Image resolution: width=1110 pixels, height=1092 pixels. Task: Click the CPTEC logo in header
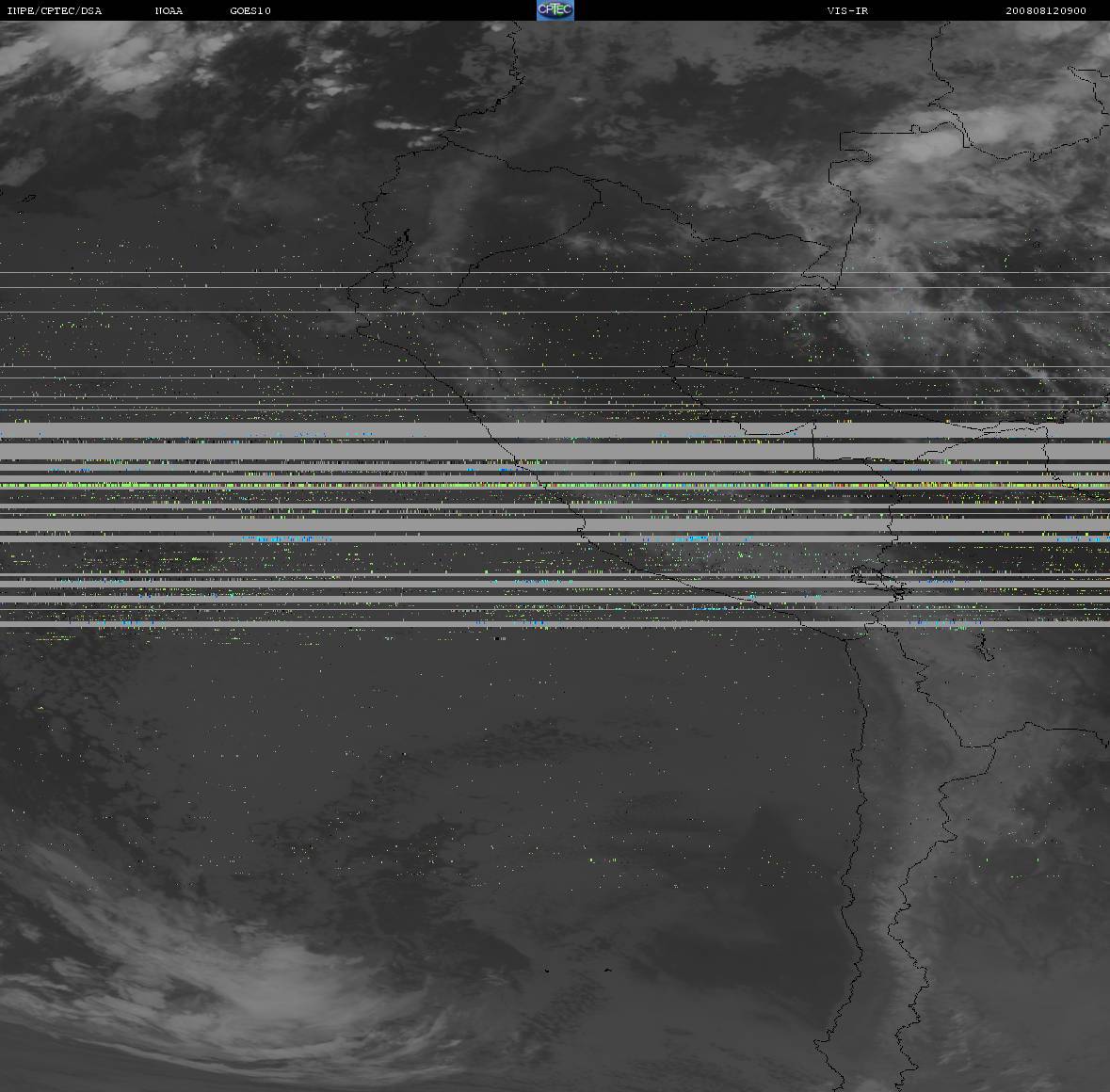555,10
